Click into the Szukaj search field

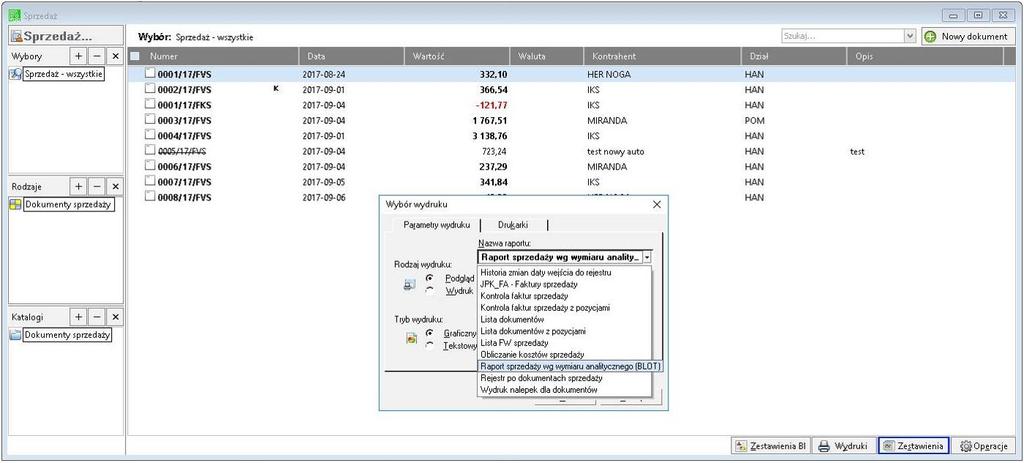pos(843,37)
